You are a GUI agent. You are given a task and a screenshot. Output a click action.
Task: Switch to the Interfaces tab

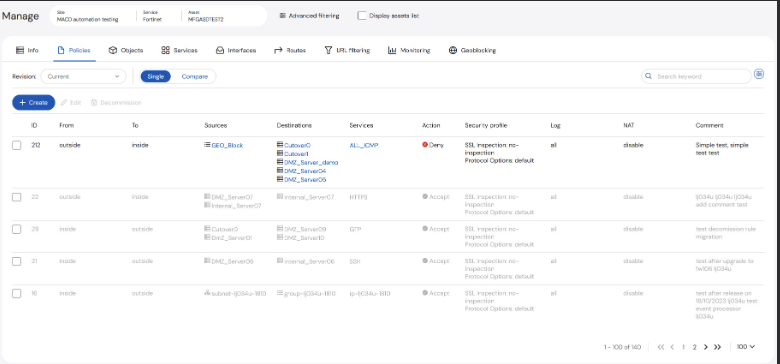[x=236, y=50]
